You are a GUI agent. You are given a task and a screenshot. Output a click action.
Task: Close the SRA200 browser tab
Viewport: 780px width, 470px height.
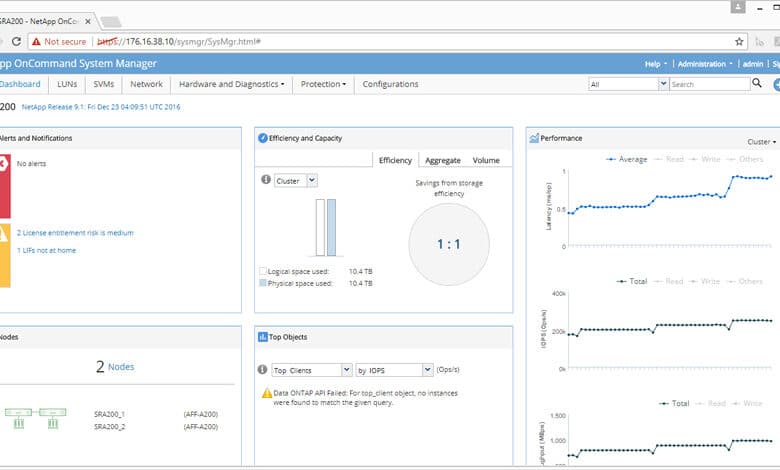pyautogui.click(x=88, y=21)
